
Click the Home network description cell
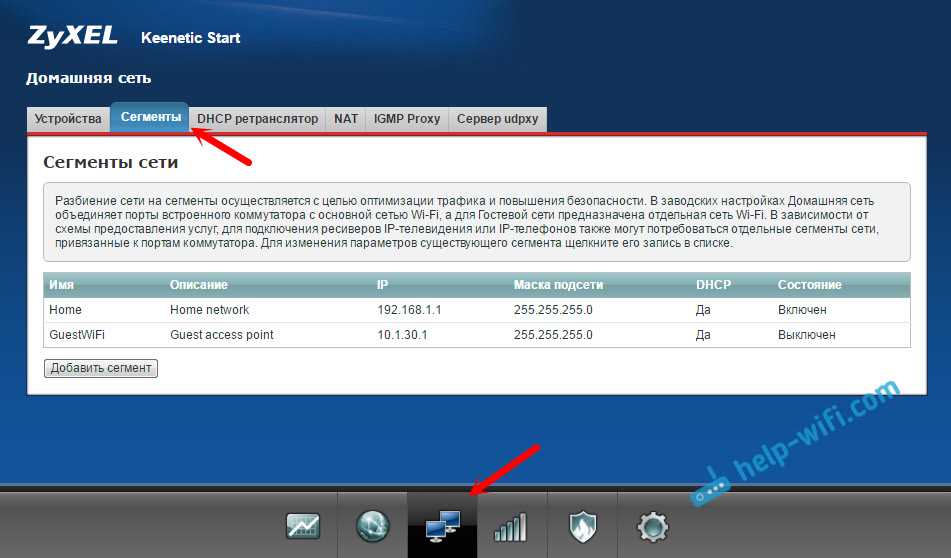click(209, 310)
